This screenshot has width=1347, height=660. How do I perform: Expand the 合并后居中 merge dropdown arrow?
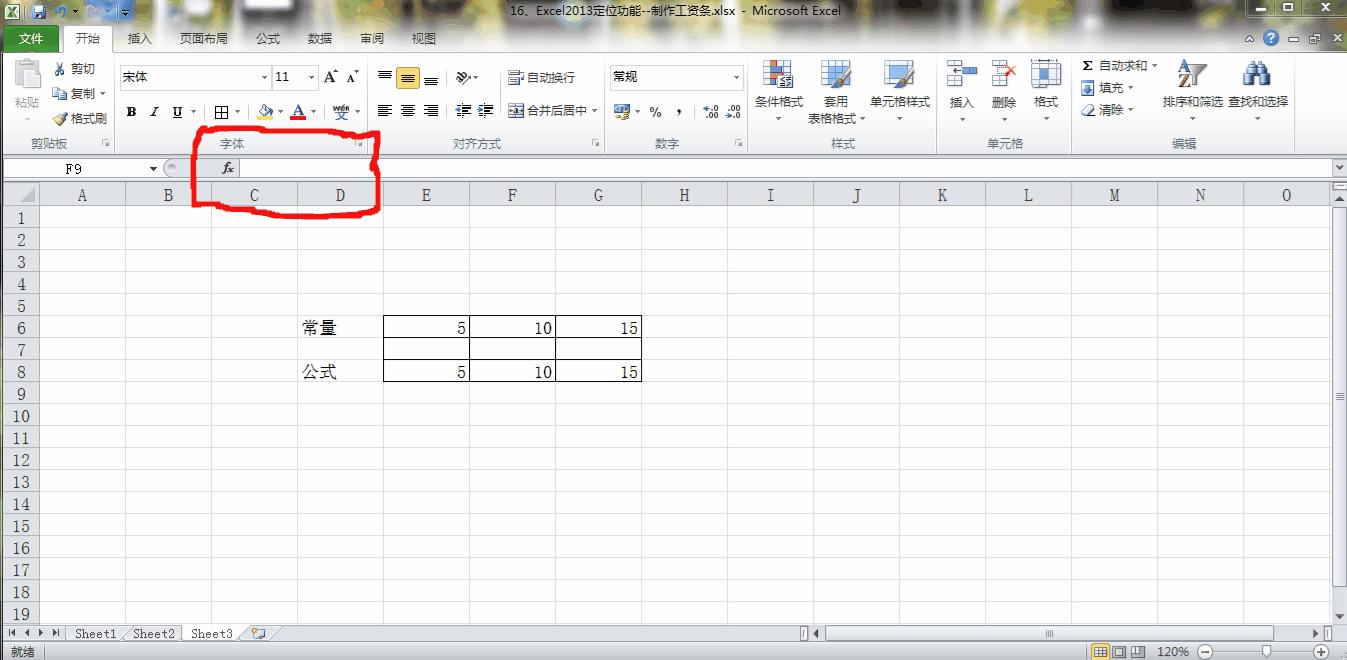tap(595, 111)
